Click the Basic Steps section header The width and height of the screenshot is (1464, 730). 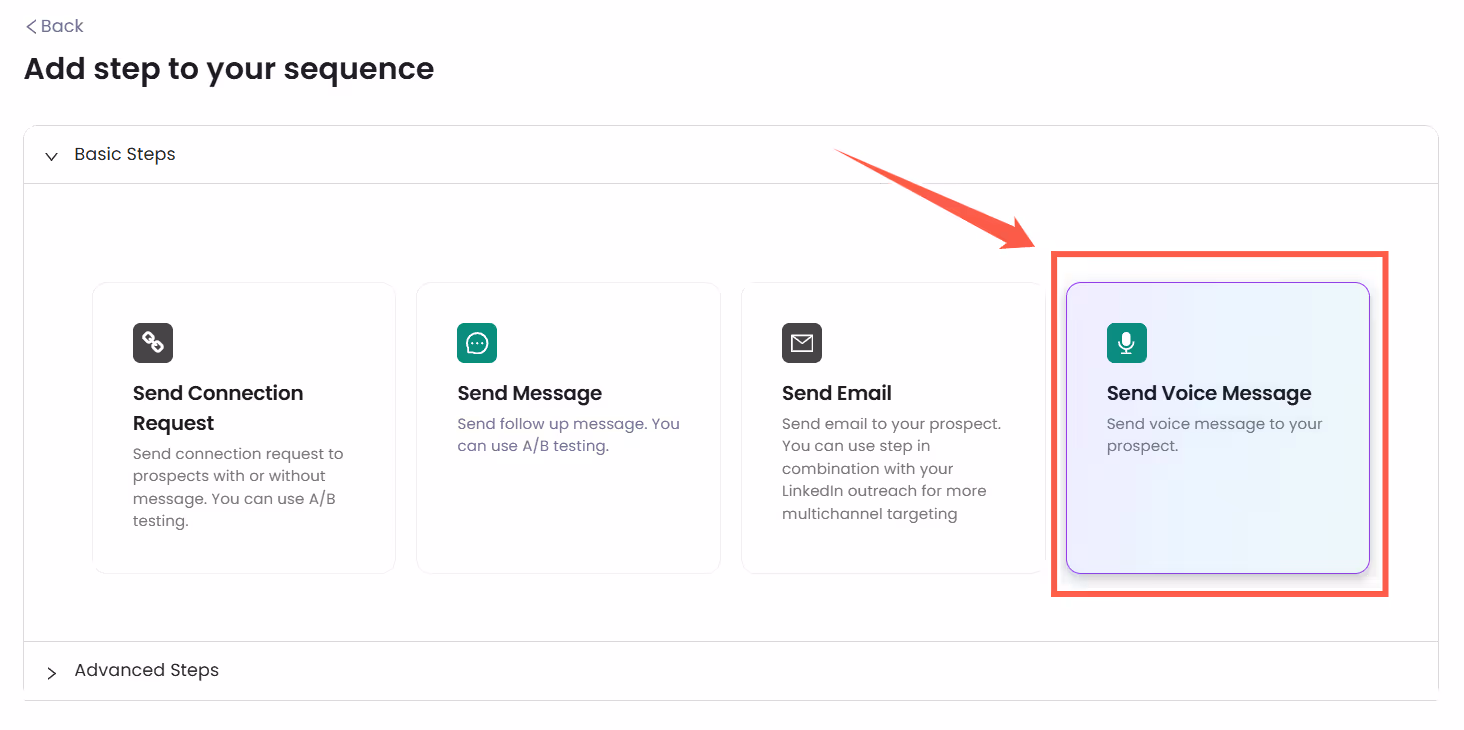pyautogui.click(x=124, y=154)
